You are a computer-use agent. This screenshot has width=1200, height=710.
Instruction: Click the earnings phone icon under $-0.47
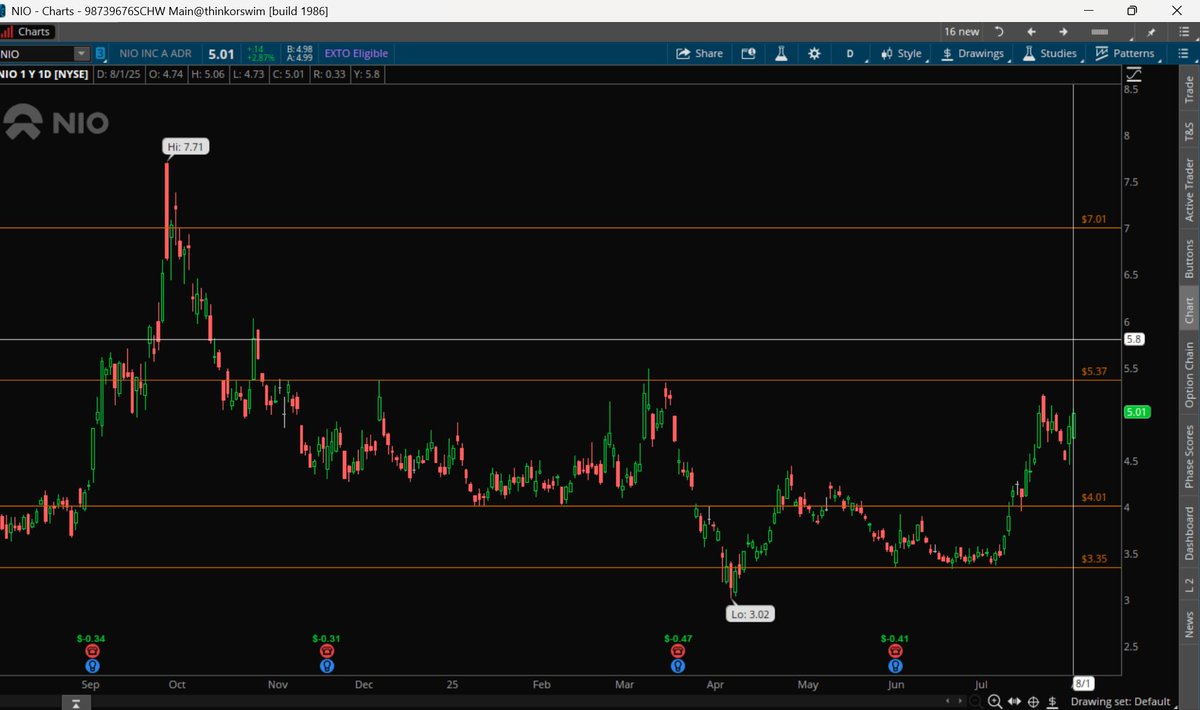coord(678,650)
